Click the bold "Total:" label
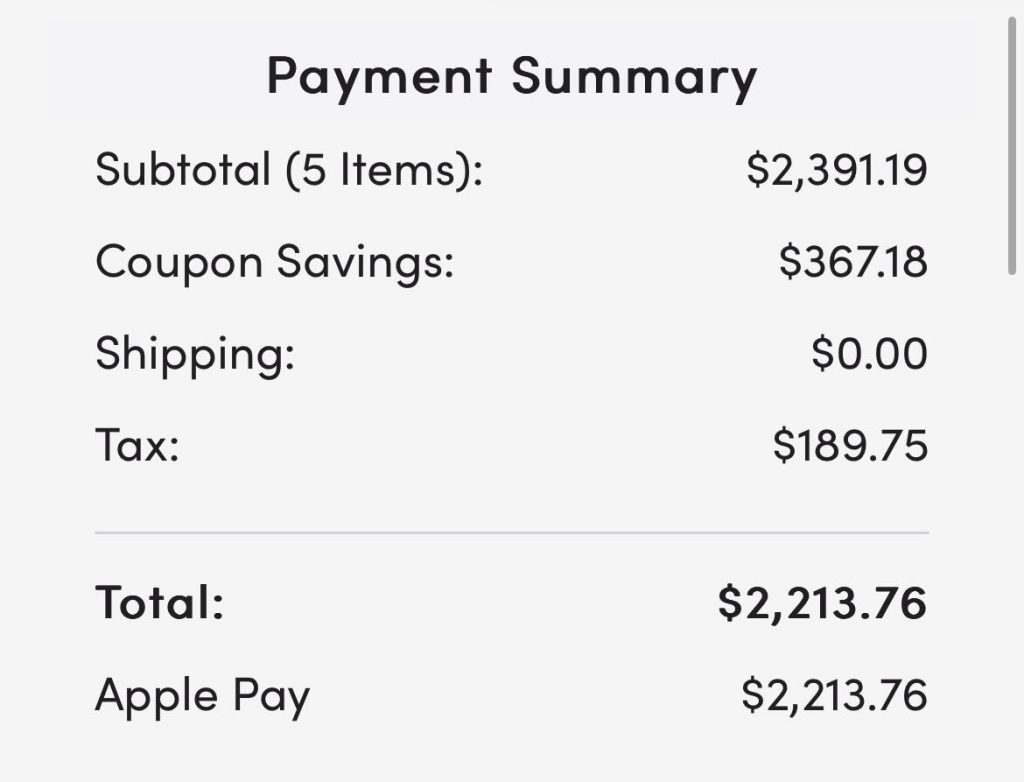1024x782 pixels. point(160,603)
